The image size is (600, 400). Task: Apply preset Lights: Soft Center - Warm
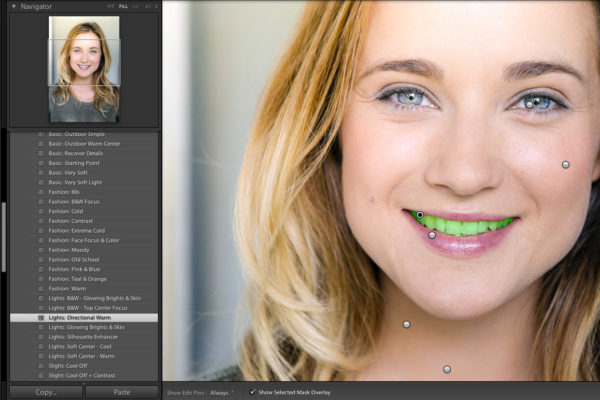[84, 356]
